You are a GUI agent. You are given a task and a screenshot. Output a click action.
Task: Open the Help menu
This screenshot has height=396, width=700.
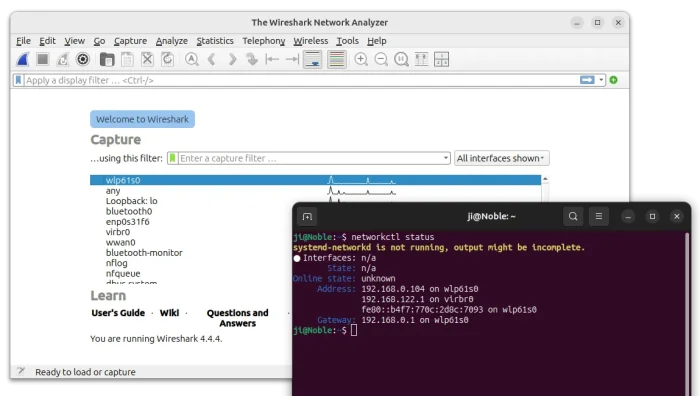tap(376, 41)
